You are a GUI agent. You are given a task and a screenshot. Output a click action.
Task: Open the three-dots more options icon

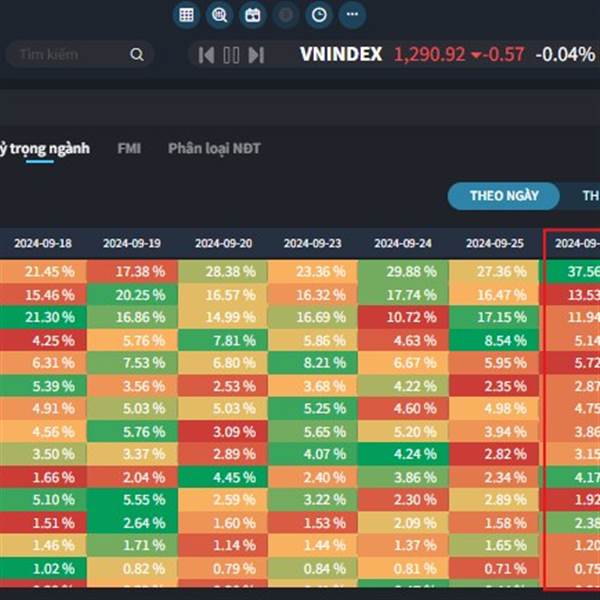click(352, 15)
